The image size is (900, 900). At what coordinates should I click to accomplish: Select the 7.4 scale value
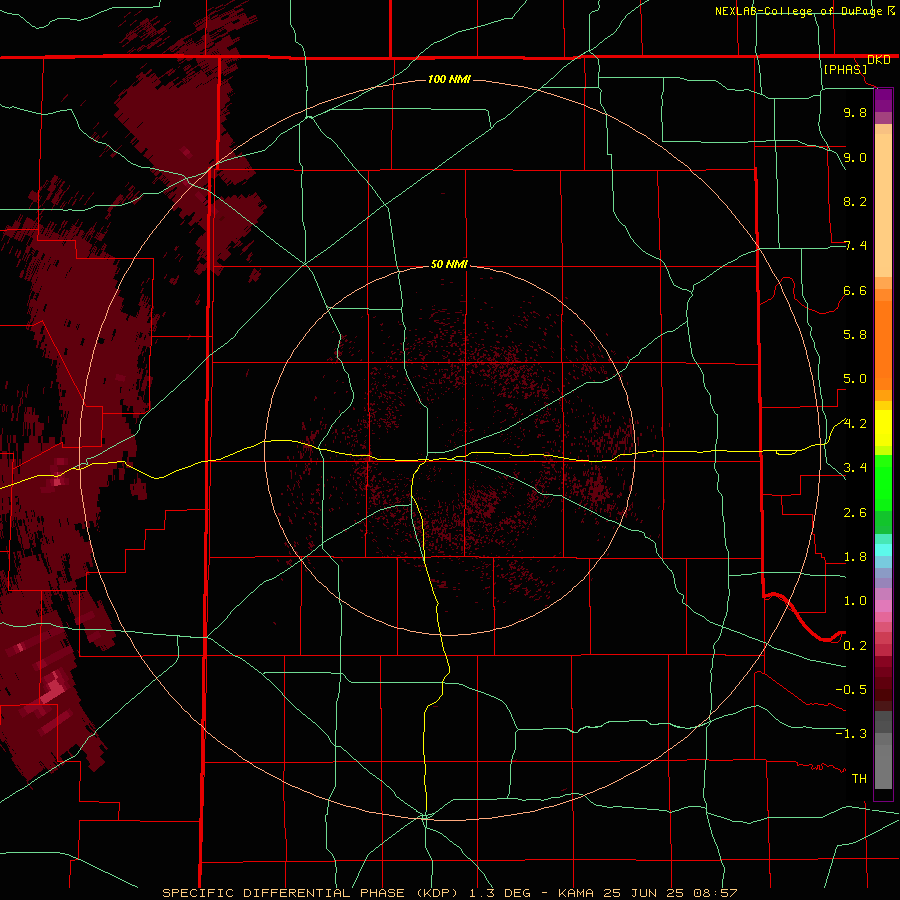coord(855,246)
